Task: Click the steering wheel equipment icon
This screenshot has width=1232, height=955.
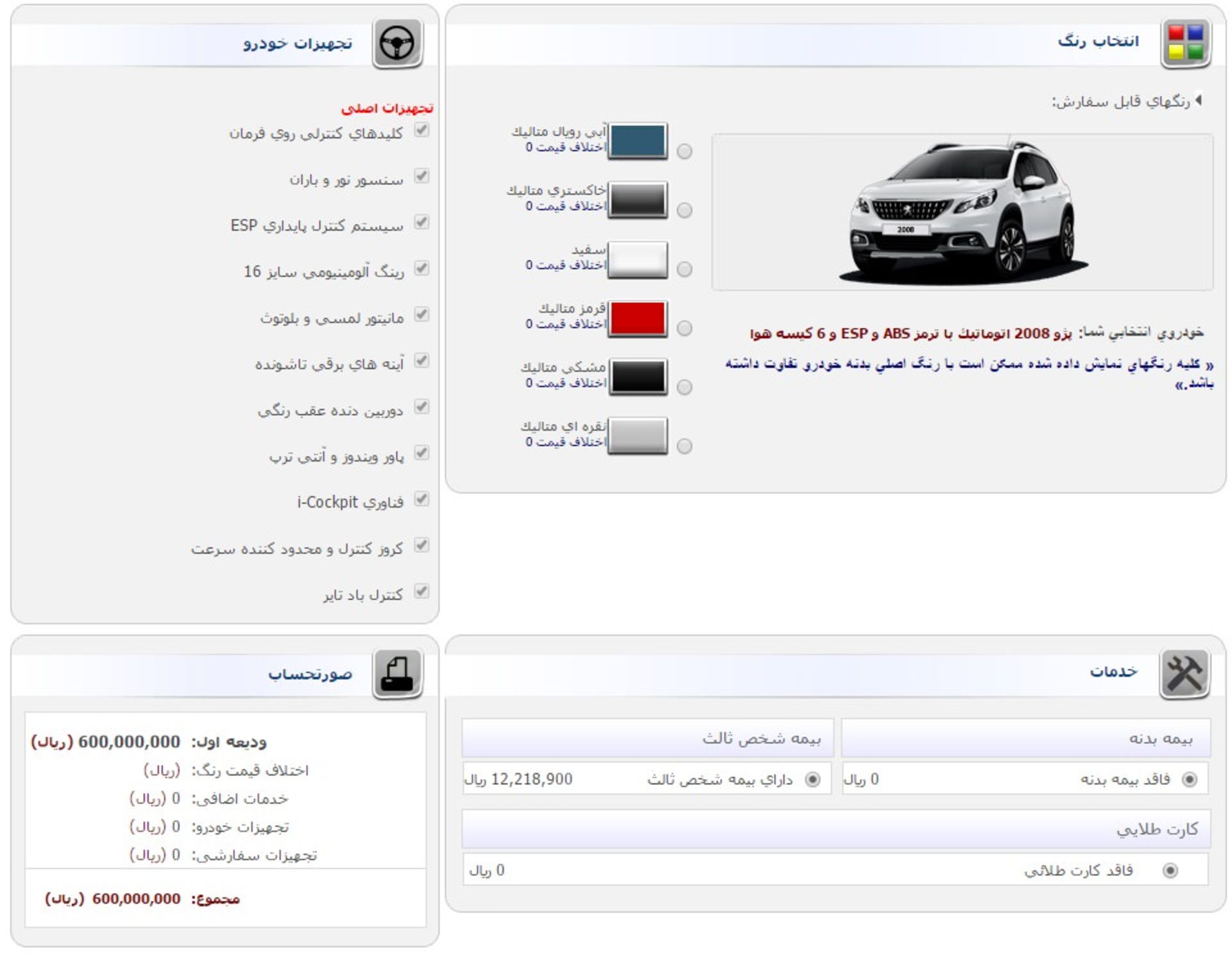Action: (397, 42)
